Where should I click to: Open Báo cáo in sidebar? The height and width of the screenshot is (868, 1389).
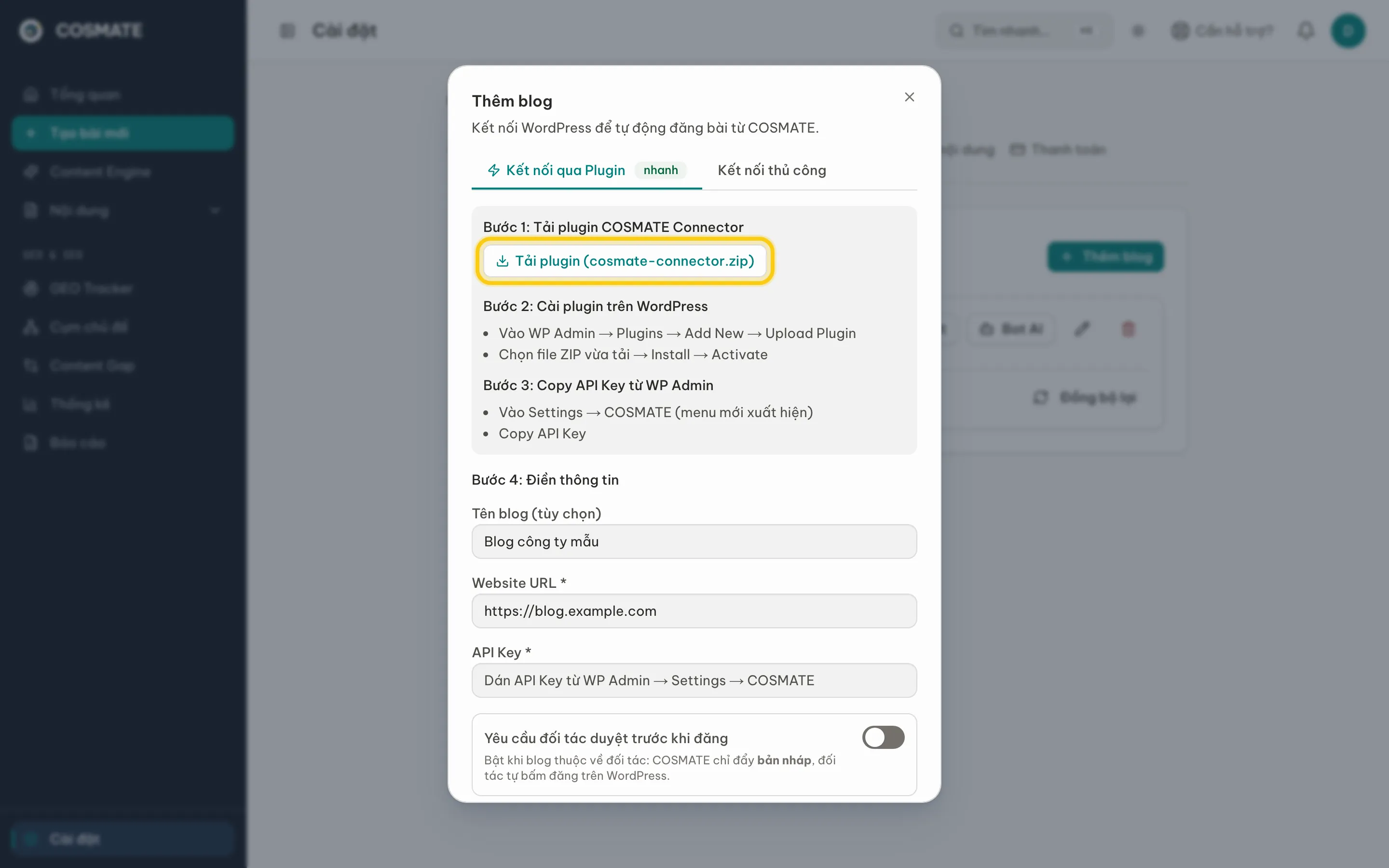(x=122, y=443)
